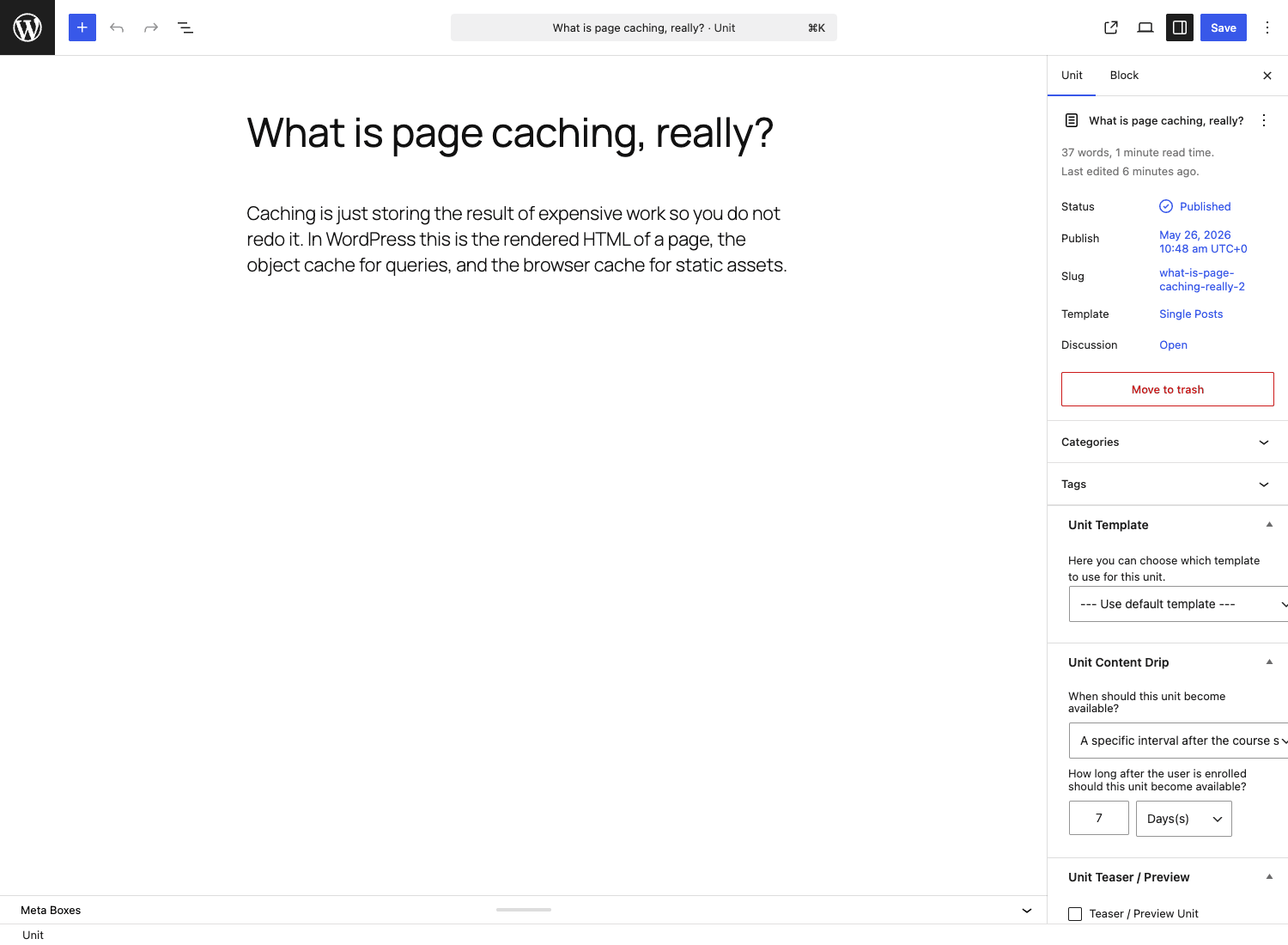Open the top bar options kebab menu
The height and width of the screenshot is (945, 1288).
(1267, 27)
